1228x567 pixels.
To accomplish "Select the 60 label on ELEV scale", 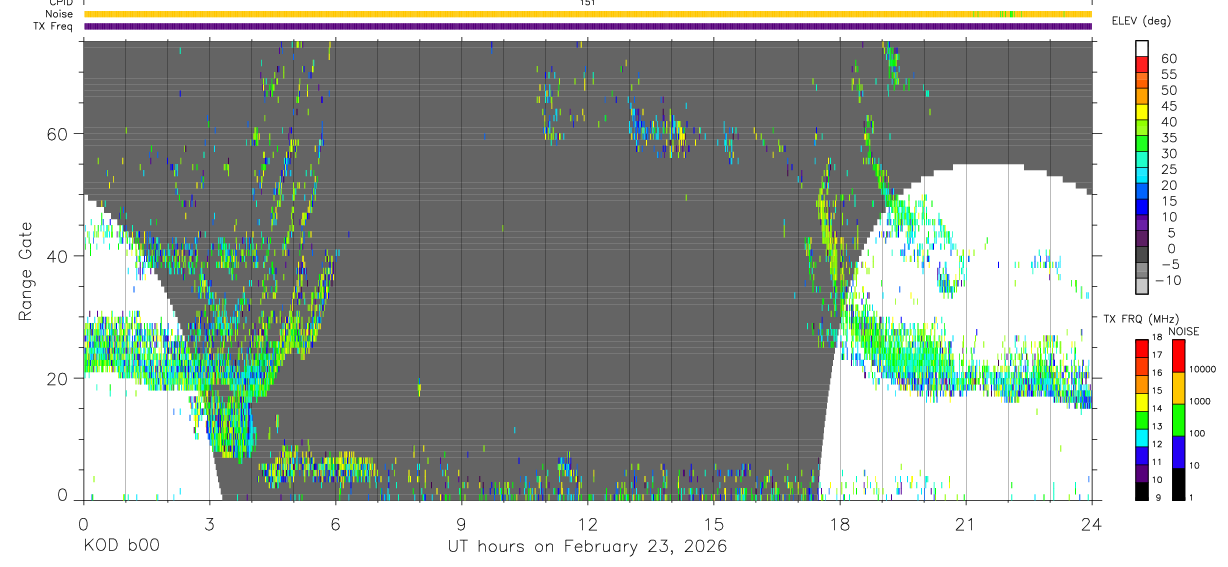I will coord(1170,58).
